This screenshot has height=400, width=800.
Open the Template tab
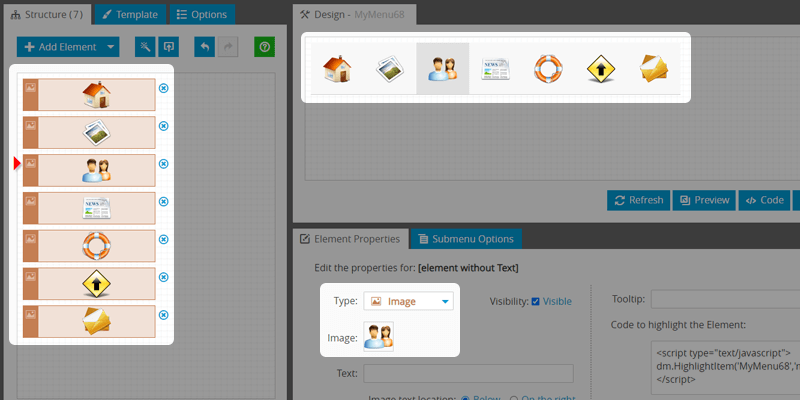coord(130,14)
